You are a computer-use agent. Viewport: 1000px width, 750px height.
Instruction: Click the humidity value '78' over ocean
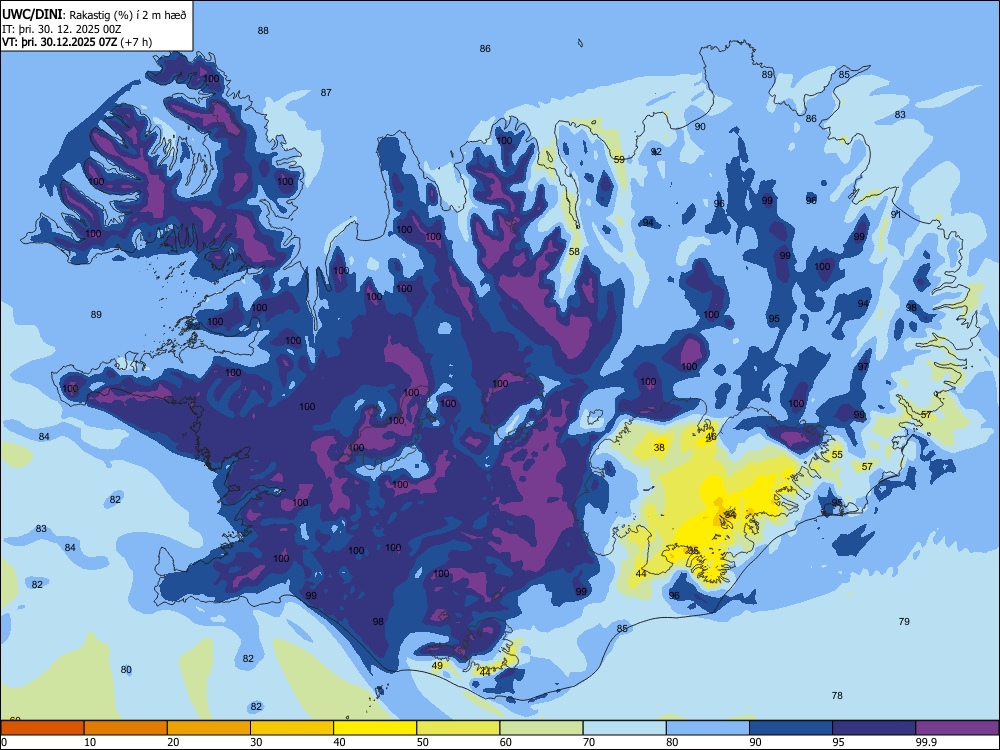[837, 695]
